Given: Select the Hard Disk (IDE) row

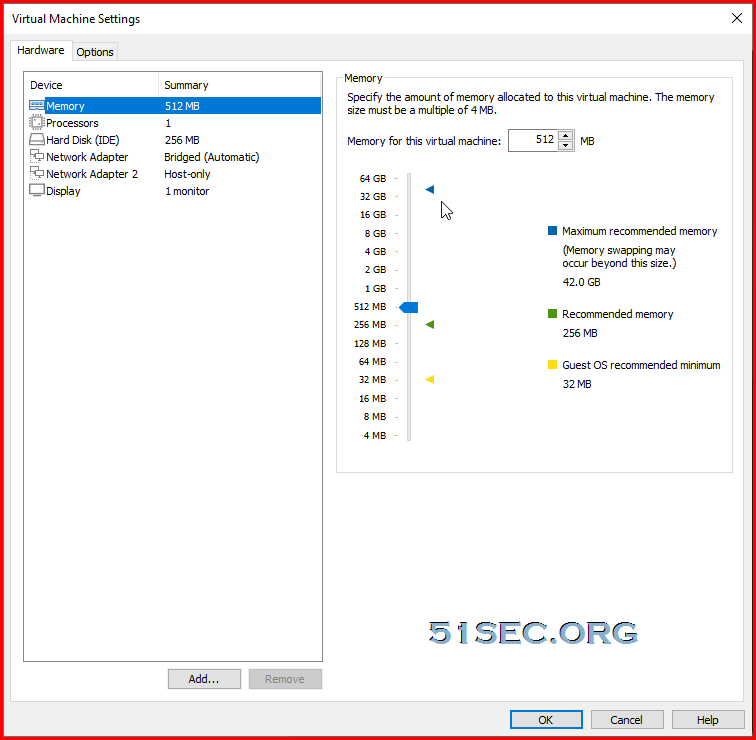Looking at the screenshot, I should coord(175,140).
